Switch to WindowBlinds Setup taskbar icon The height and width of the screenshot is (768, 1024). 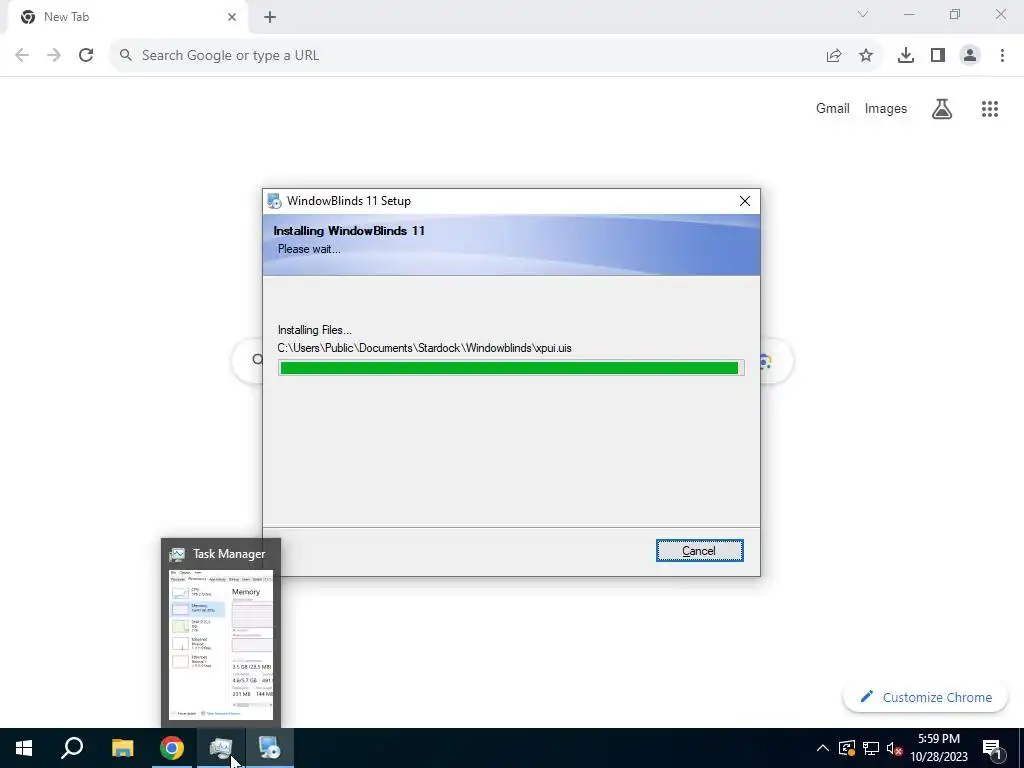(x=269, y=748)
